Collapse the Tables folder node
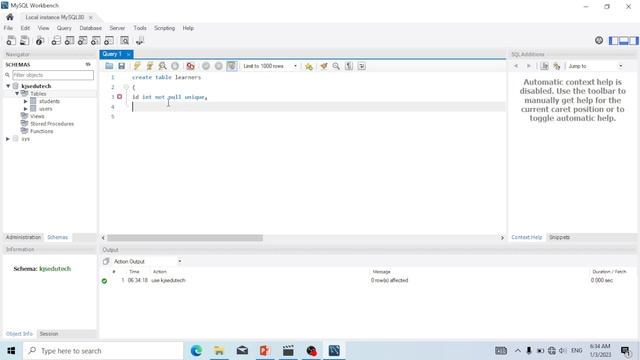The width and height of the screenshot is (640, 360). tap(17, 93)
